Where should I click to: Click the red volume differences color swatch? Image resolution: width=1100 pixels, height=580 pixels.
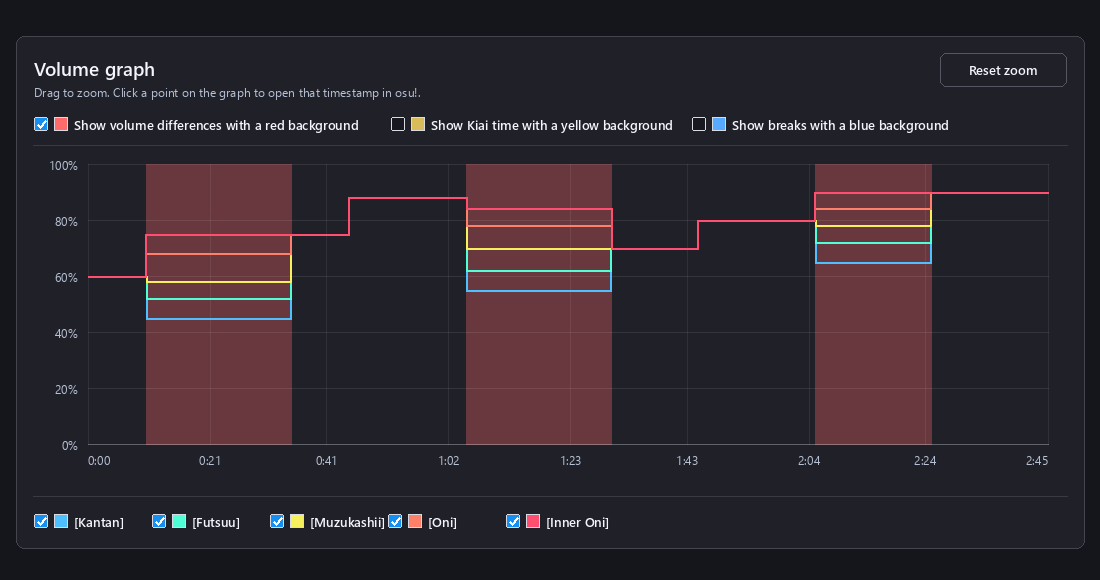point(61,124)
